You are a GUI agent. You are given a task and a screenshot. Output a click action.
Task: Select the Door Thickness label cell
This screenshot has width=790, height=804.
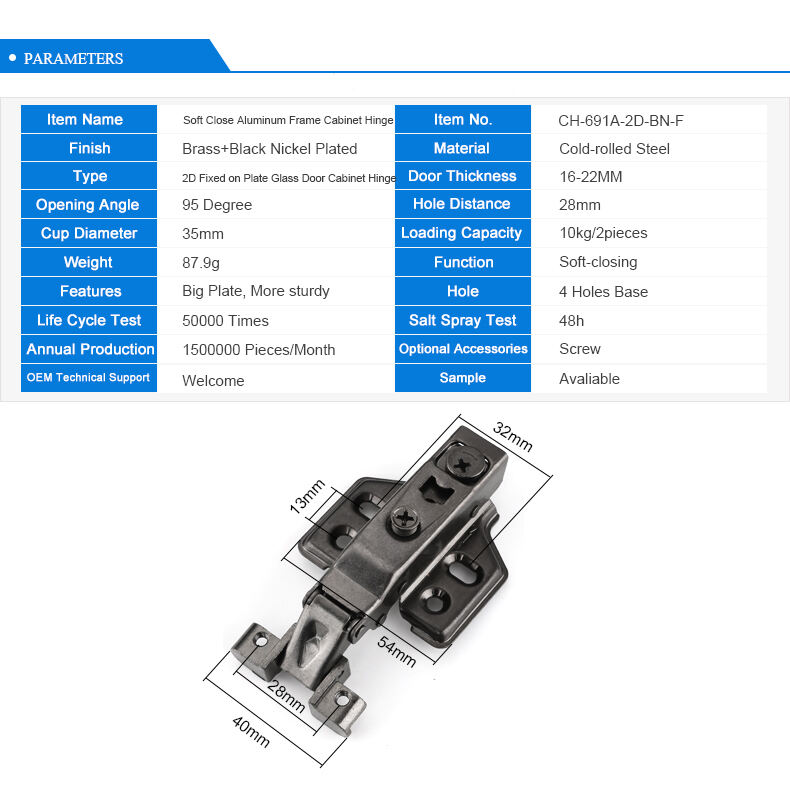462,176
